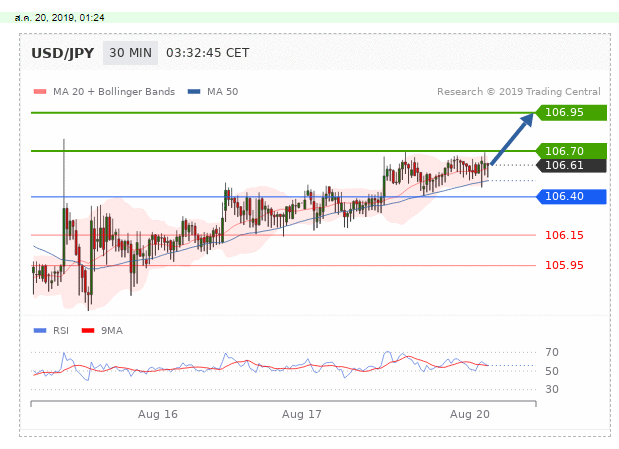This screenshot has height=449, width=619.
Task: Click the black 106.61 current price tag
Action: pyautogui.click(x=571, y=165)
